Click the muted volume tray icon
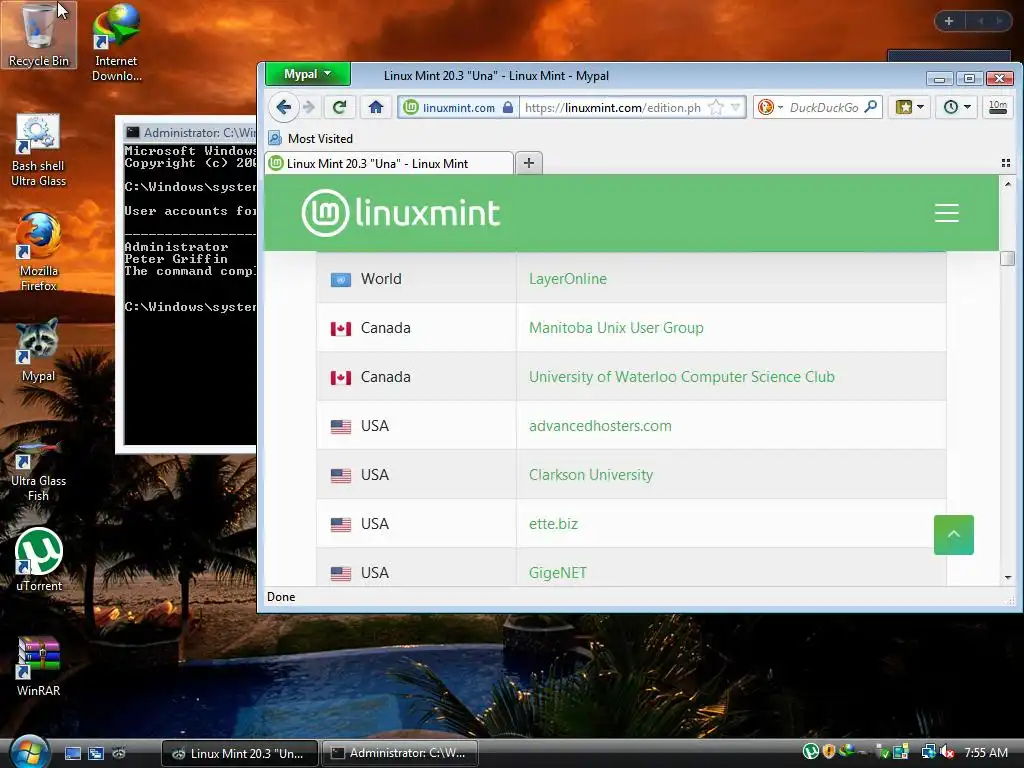The width and height of the screenshot is (1024, 768). click(948, 752)
